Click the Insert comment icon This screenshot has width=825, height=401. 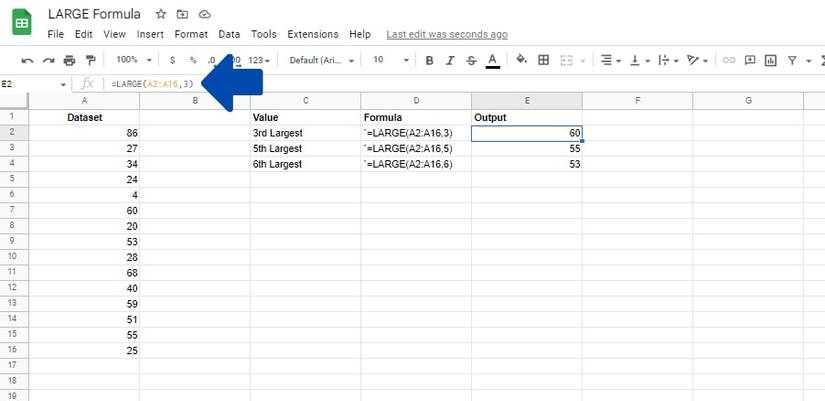point(750,61)
